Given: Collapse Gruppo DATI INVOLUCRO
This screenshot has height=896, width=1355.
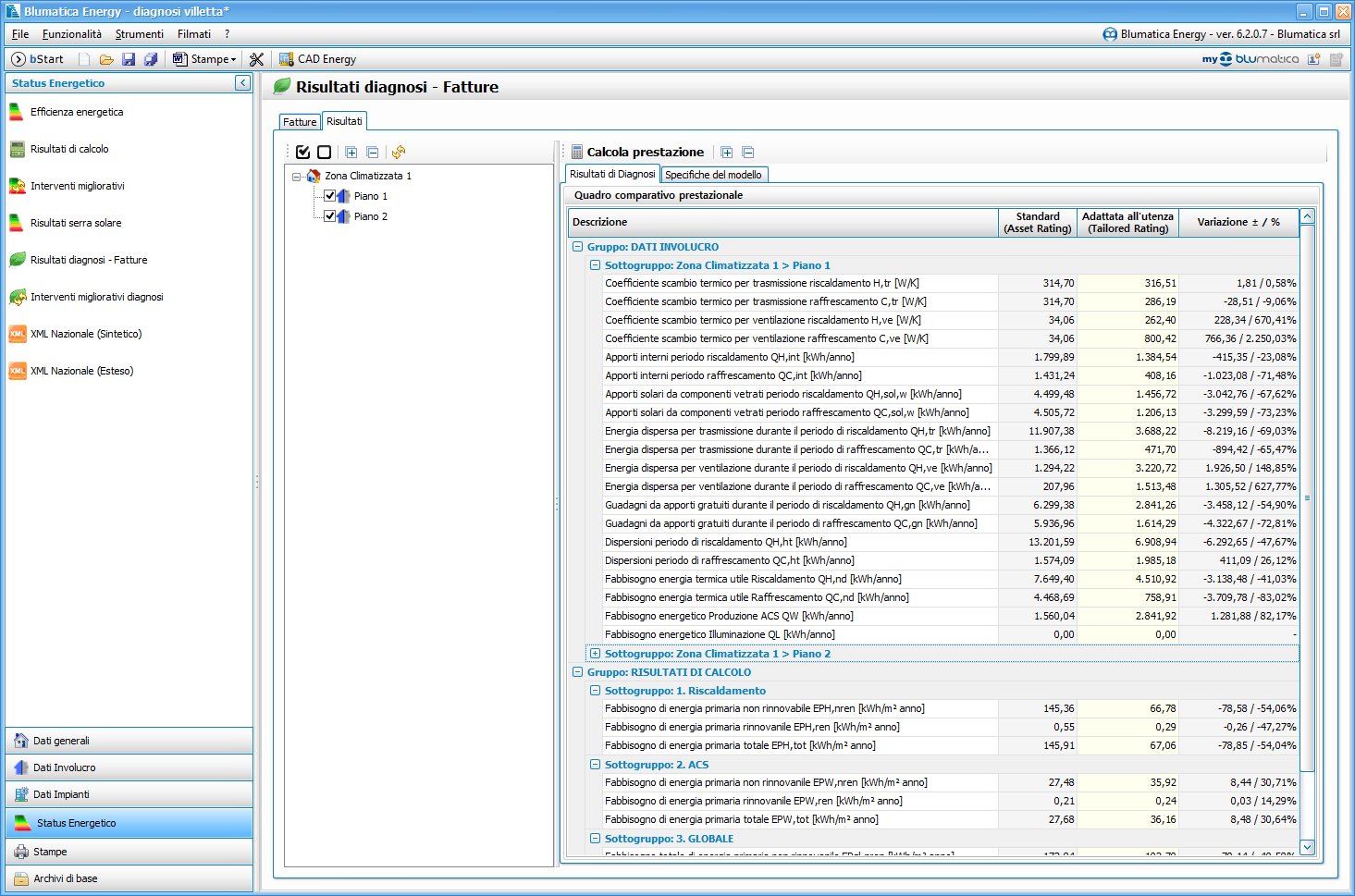Looking at the screenshot, I should pos(577,247).
